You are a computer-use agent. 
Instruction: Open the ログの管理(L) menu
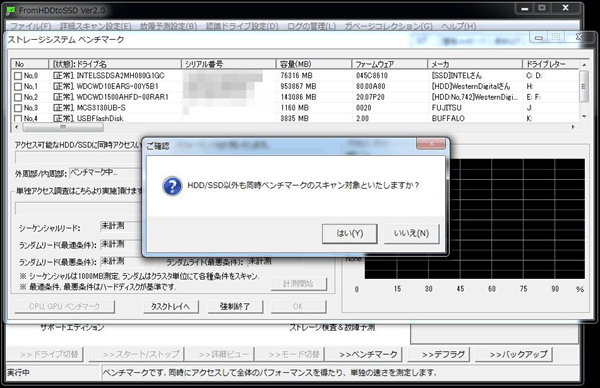(x=311, y=26)
